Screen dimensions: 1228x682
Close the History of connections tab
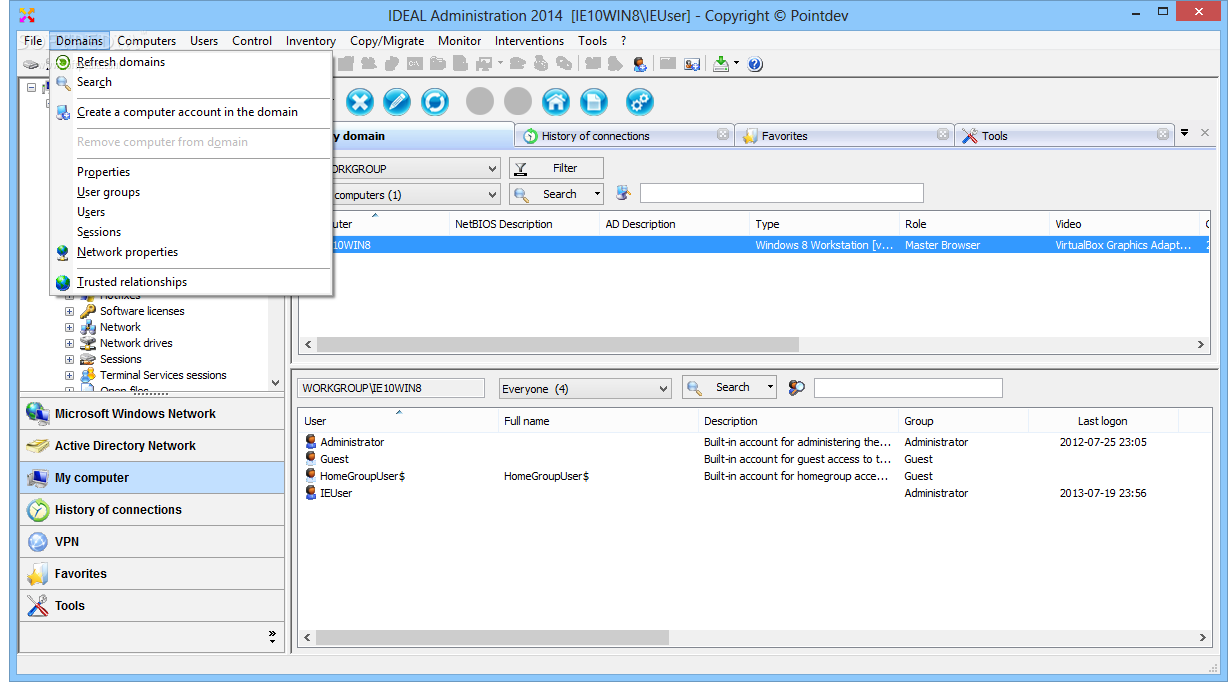723,135
